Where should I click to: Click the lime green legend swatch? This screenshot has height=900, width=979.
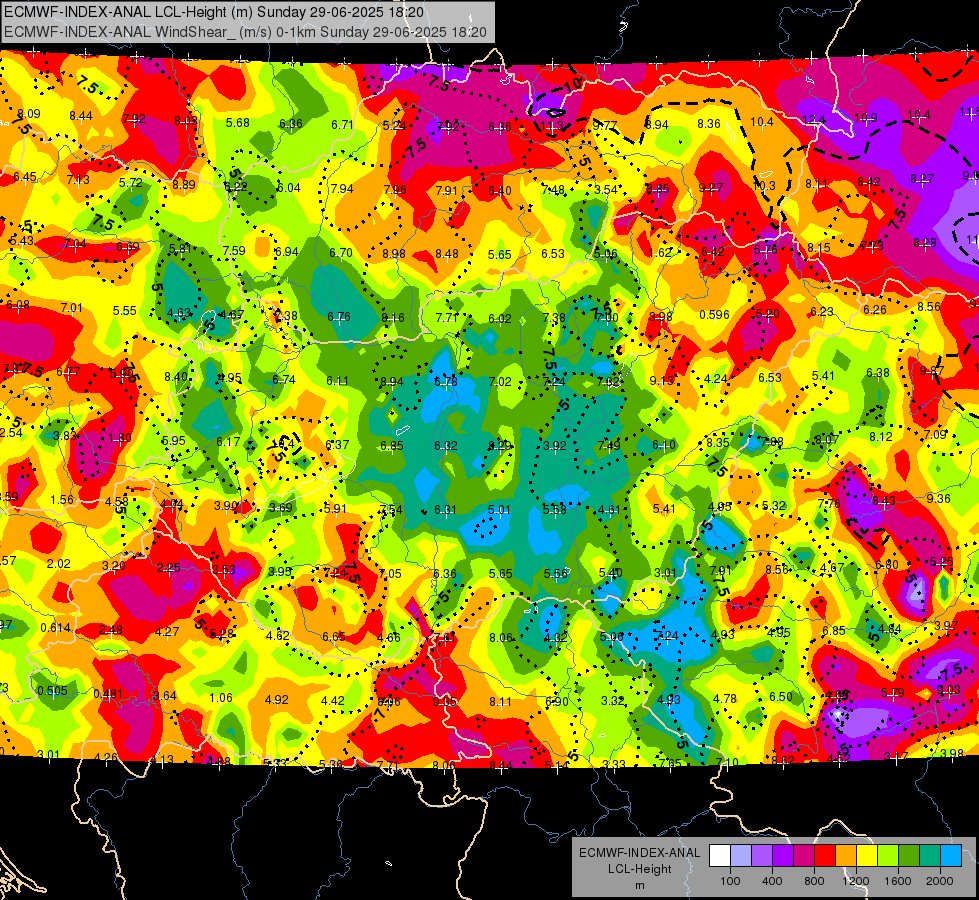click(x=888, y=856)
